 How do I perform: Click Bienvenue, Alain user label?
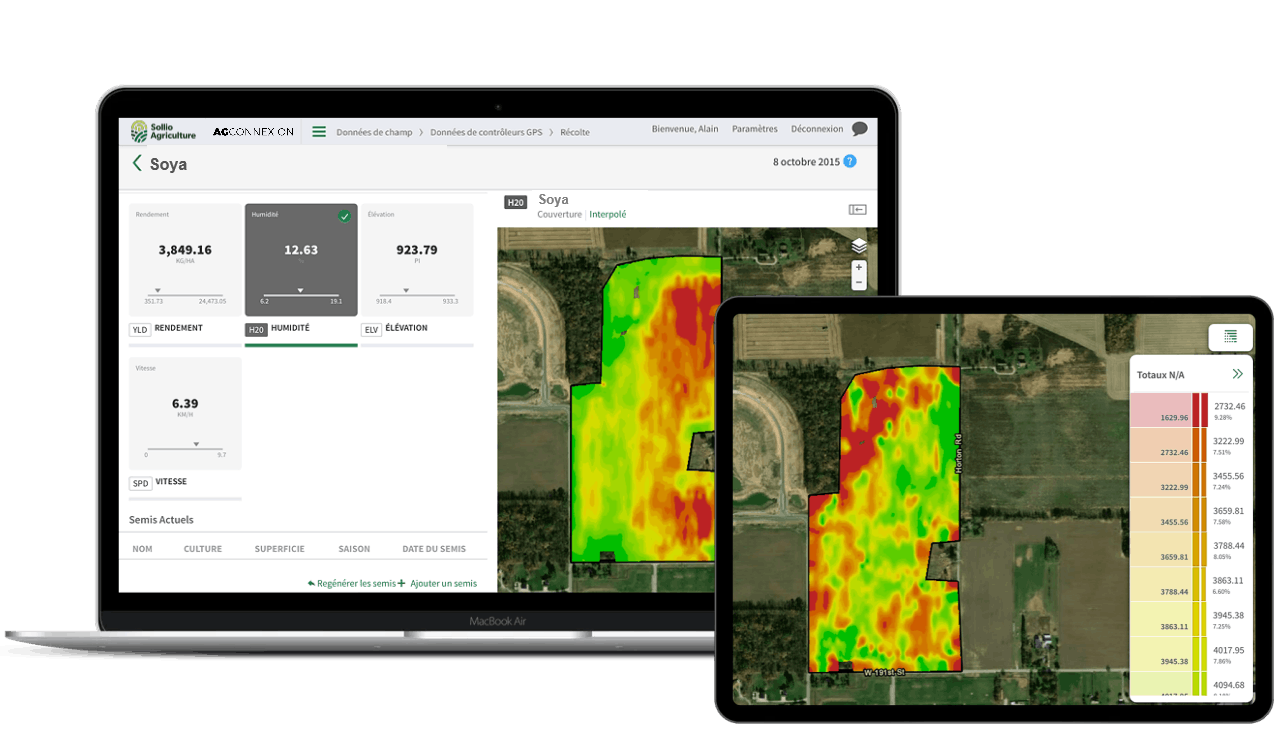(685, 129)
